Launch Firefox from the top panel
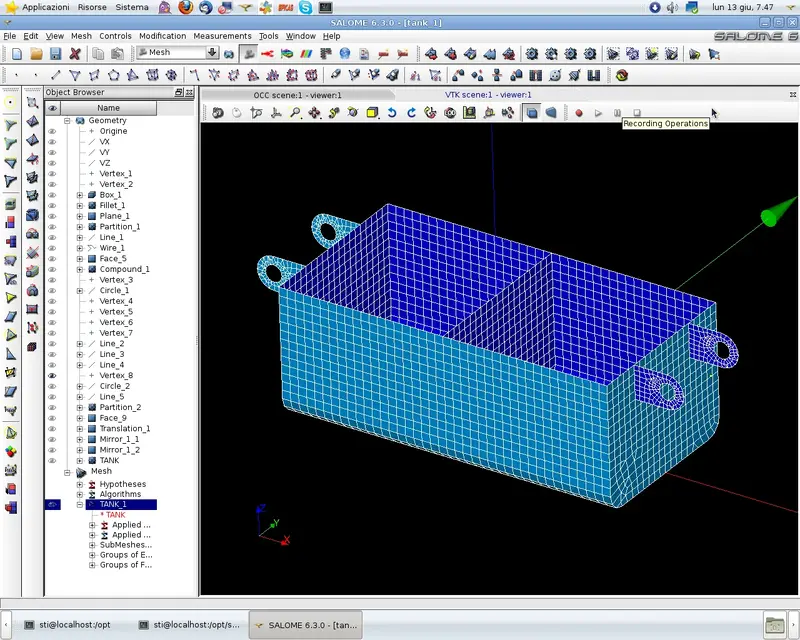The width and height of the screenshot is (800, 640). click(x=186, y=7)
